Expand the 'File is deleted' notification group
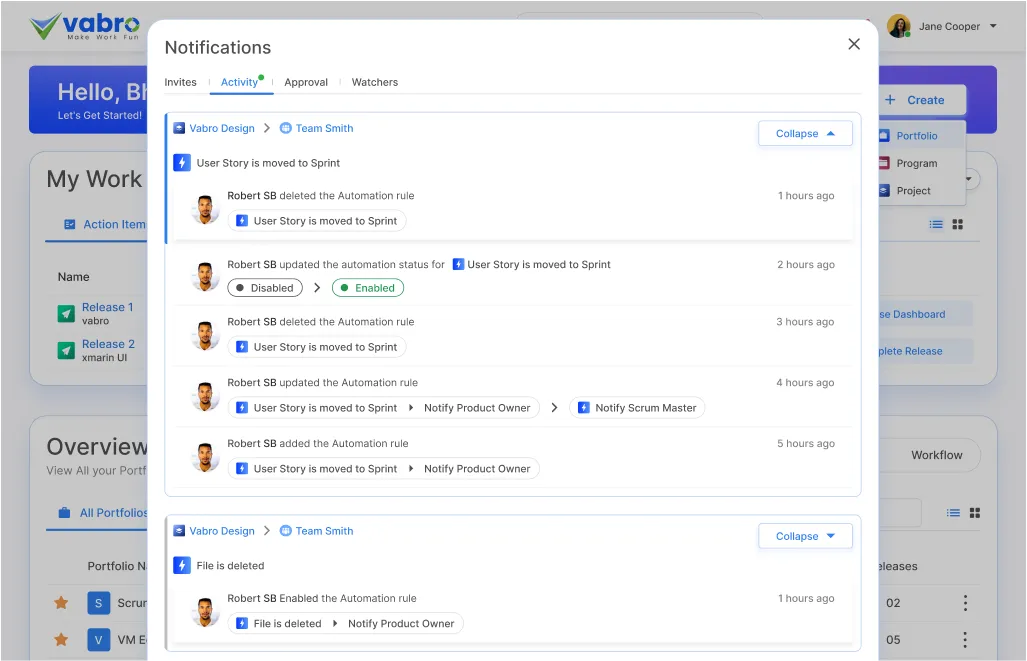This screenshot has width=1027, height=661. click(805, 536)
